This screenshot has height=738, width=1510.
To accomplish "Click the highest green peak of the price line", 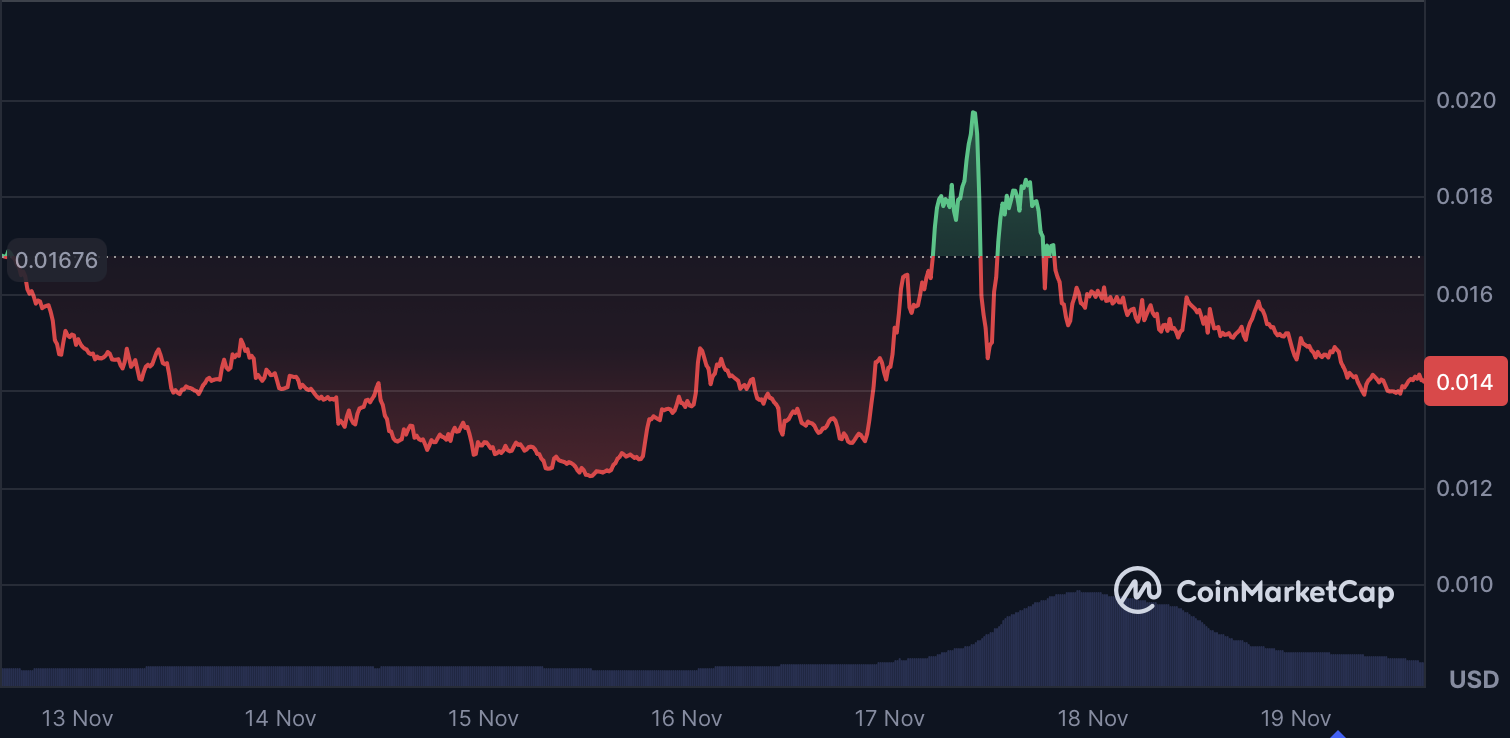I will point(973,113).
